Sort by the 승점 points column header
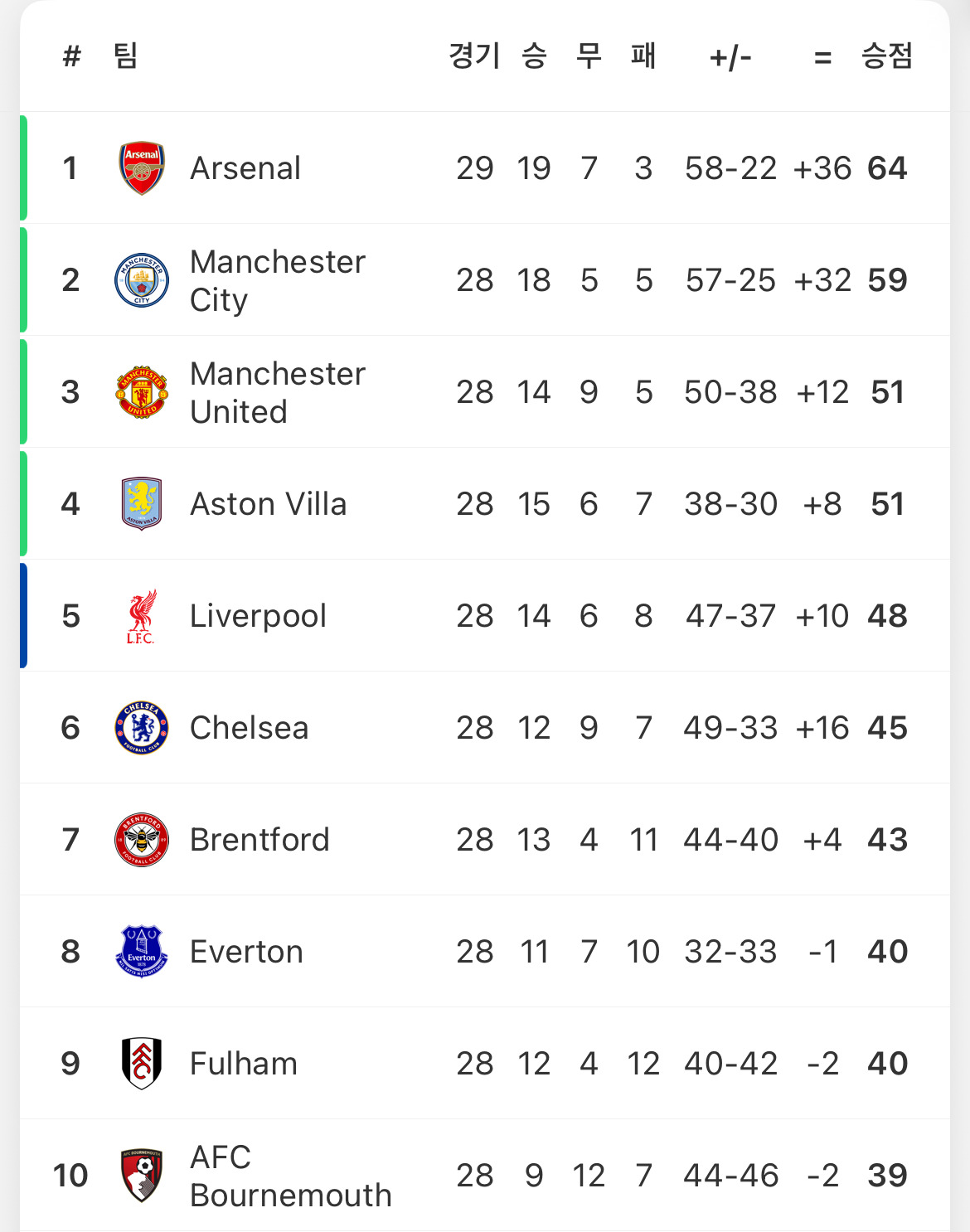The height and width of the screenshot is (1232, 970). (887, 56)
